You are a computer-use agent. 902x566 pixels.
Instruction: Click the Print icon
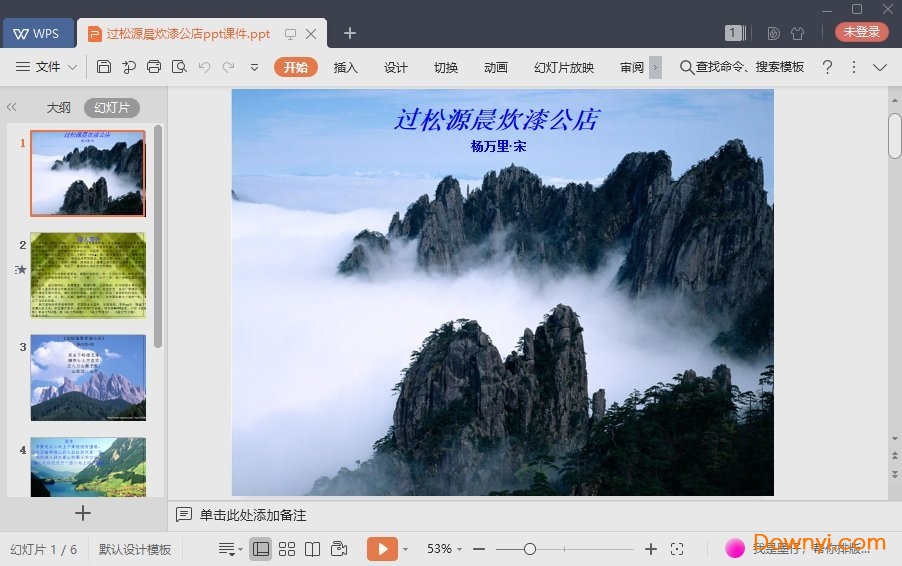154,67
